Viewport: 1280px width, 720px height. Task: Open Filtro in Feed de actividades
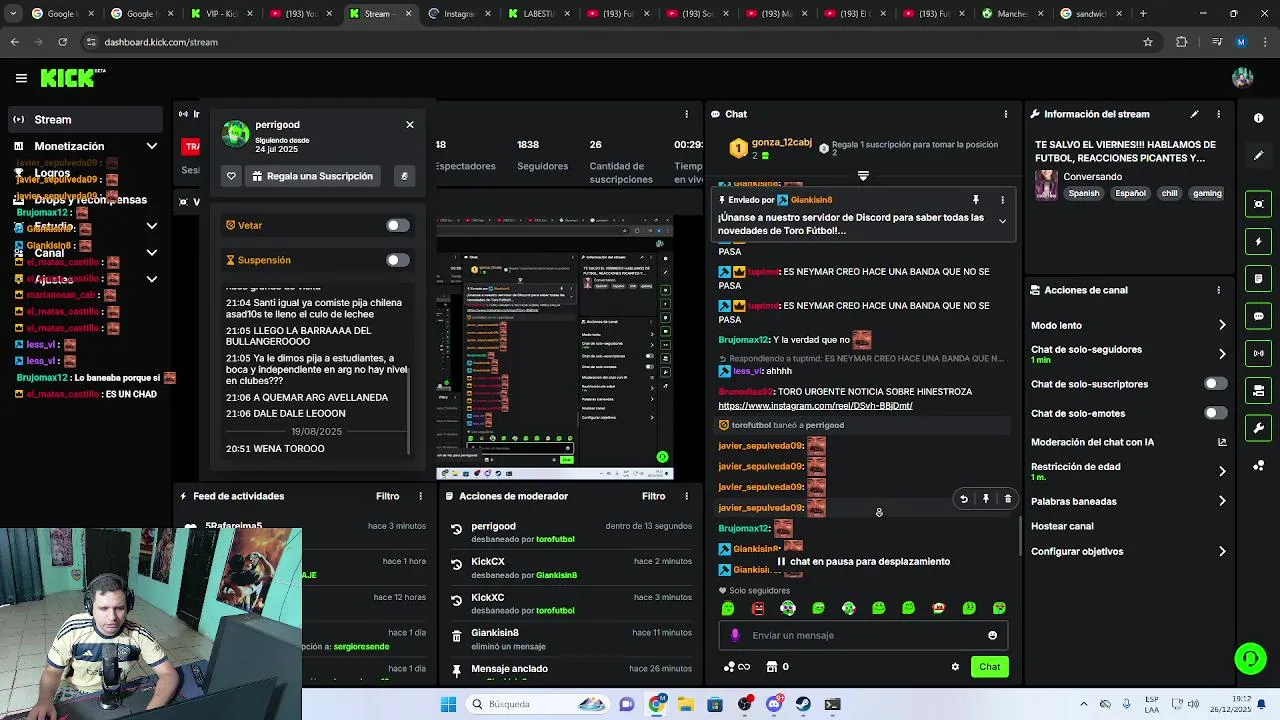point(387,496)
